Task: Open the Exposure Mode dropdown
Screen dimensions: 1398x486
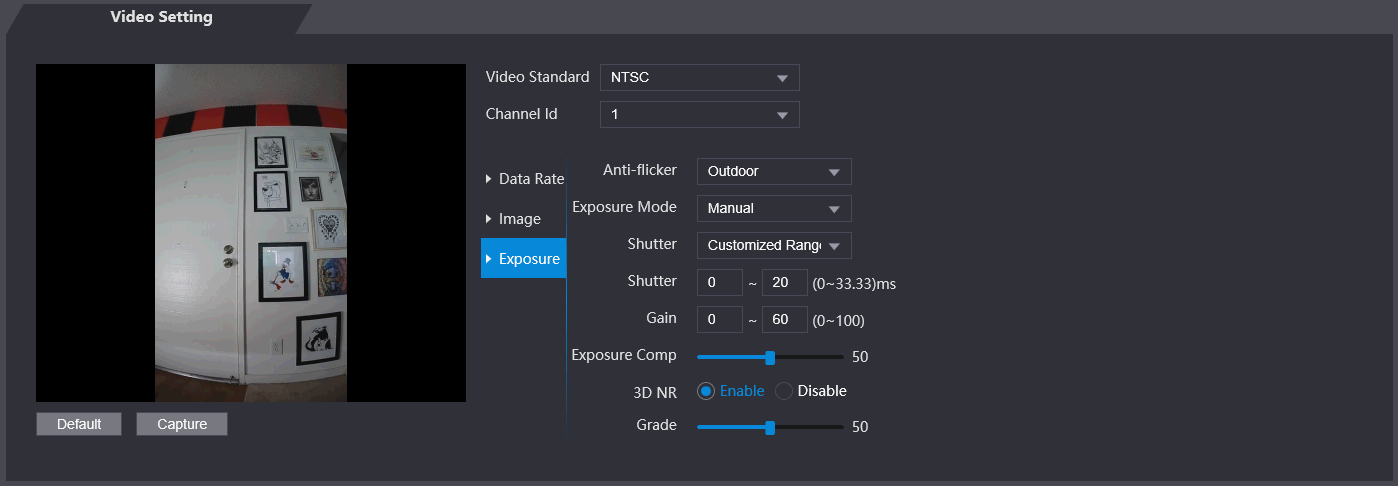Action: [x=773, y=208]
